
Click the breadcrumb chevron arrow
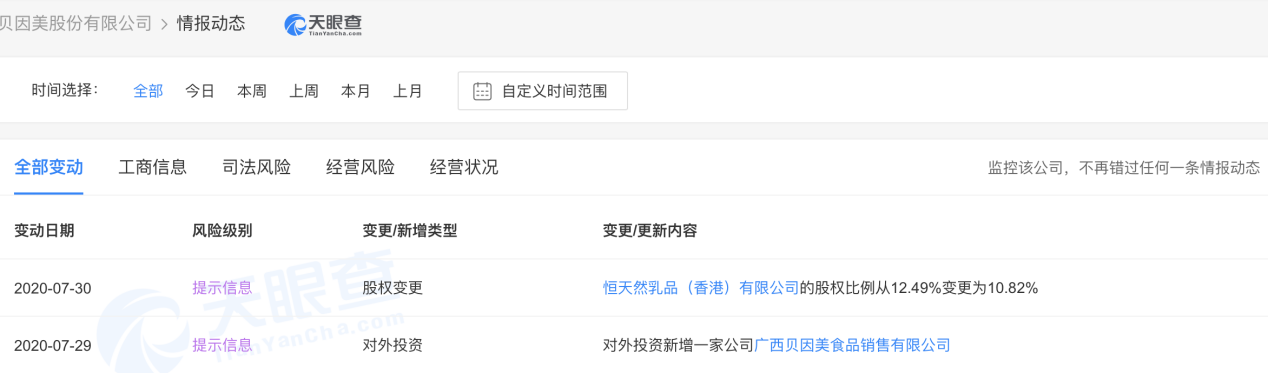pyautogui.click(x=165, y=23)
